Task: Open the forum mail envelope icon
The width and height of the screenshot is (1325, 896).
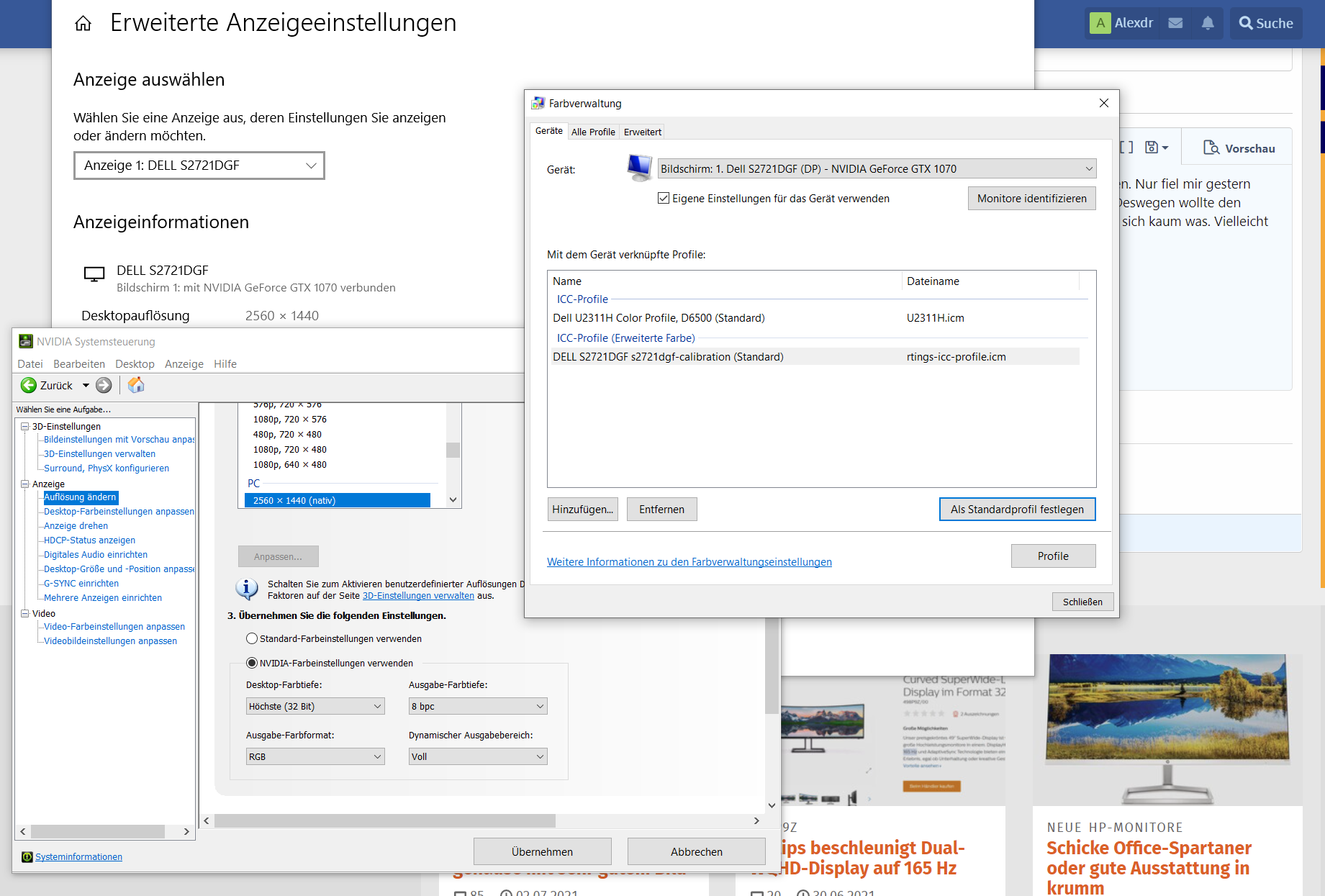Action: pos(1175,23)
